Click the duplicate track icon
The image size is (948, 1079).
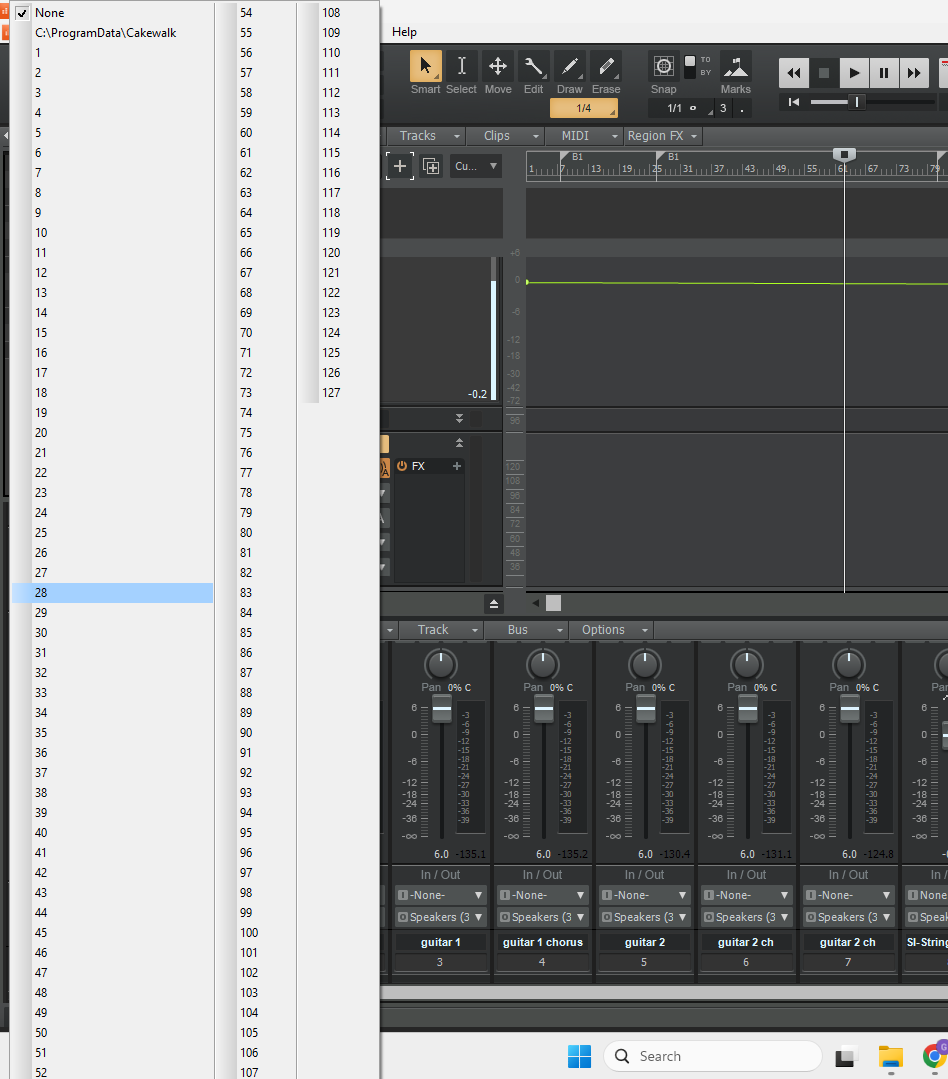point(431,166)
